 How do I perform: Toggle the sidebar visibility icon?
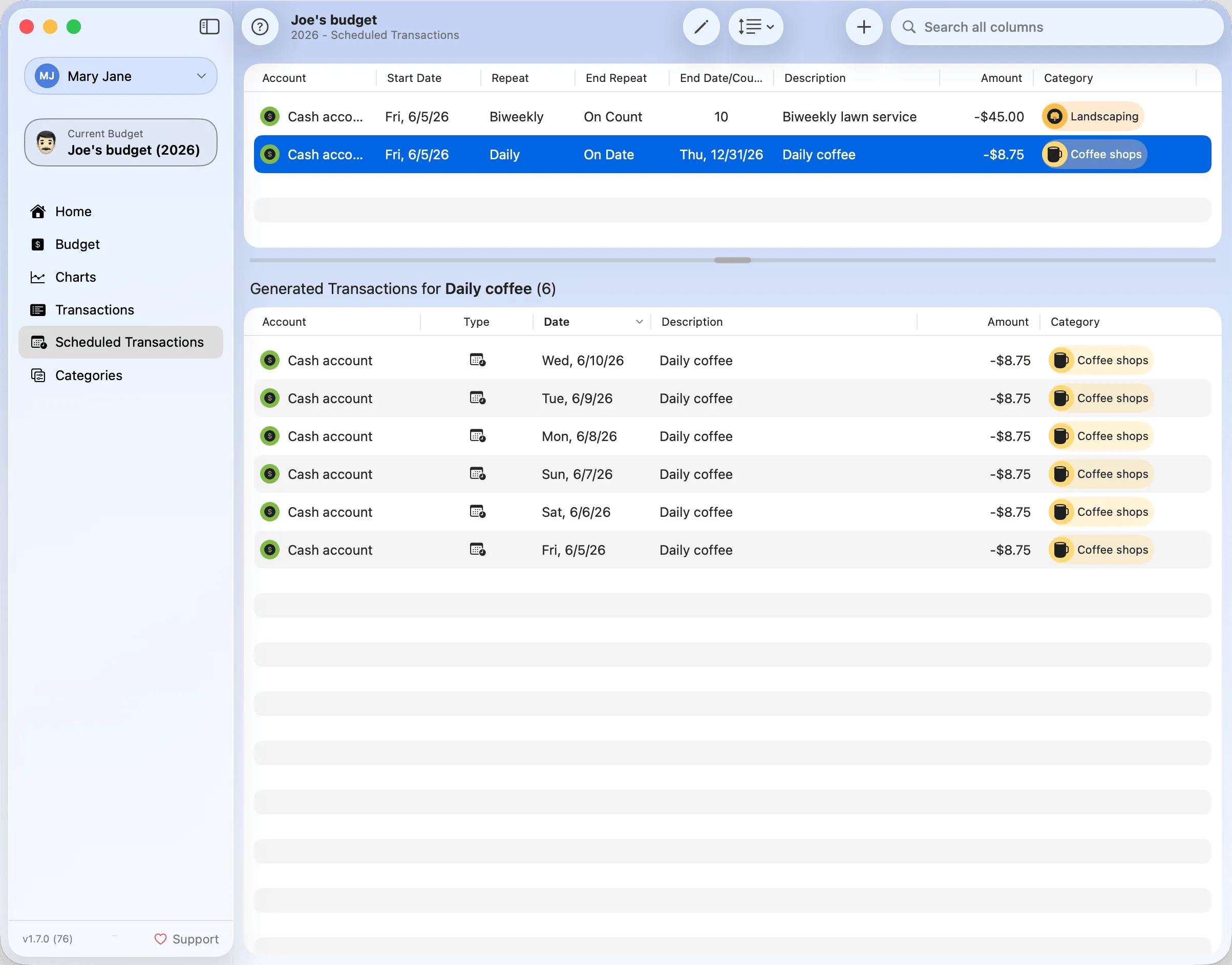click(209, 27)
